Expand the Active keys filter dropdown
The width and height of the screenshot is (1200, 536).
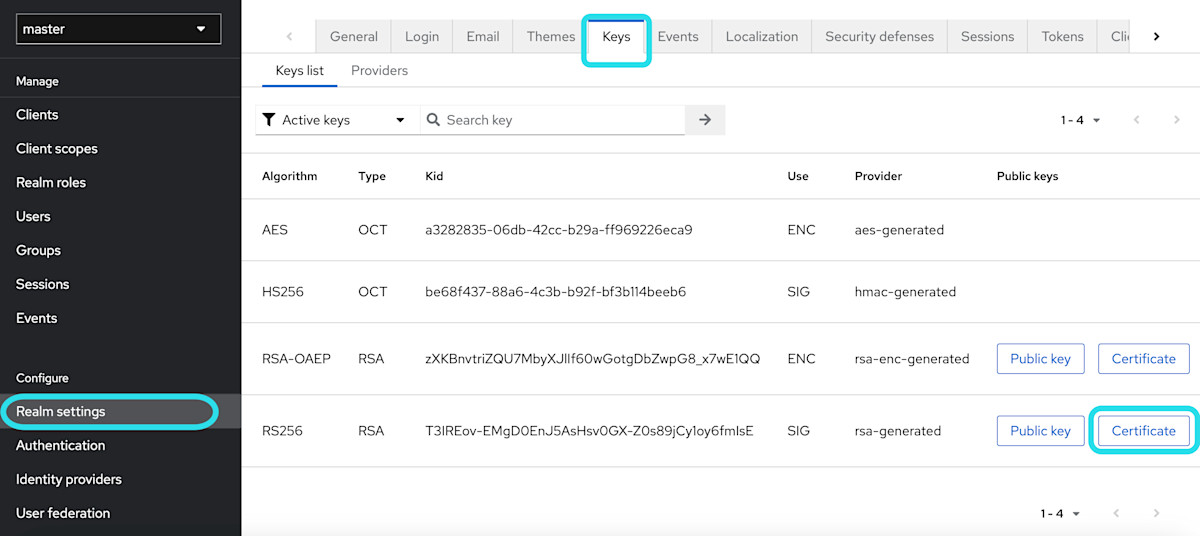[336, 120]
